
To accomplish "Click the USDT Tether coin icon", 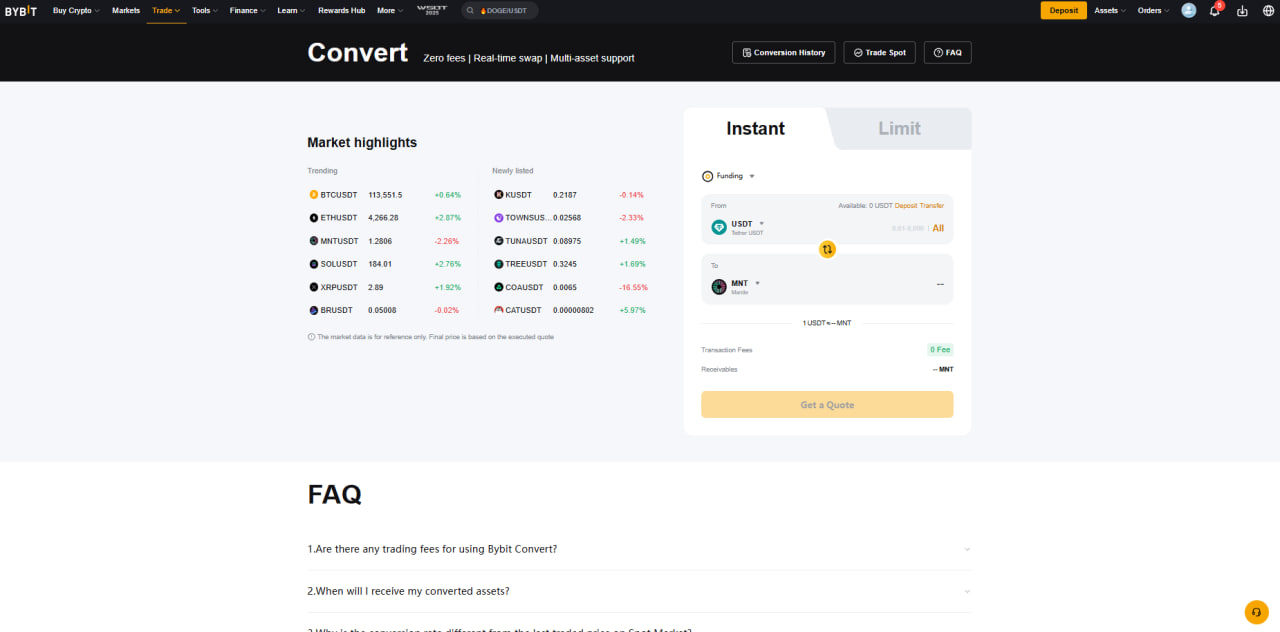I will [719, 227].
